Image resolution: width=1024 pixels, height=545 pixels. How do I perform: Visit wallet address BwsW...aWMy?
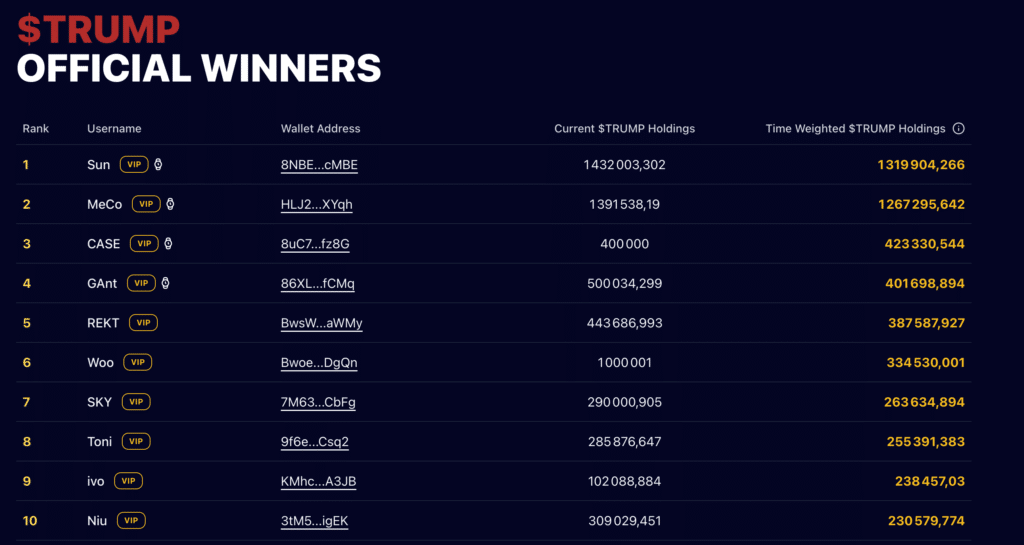pyautogui.click(x=321, y=323)
